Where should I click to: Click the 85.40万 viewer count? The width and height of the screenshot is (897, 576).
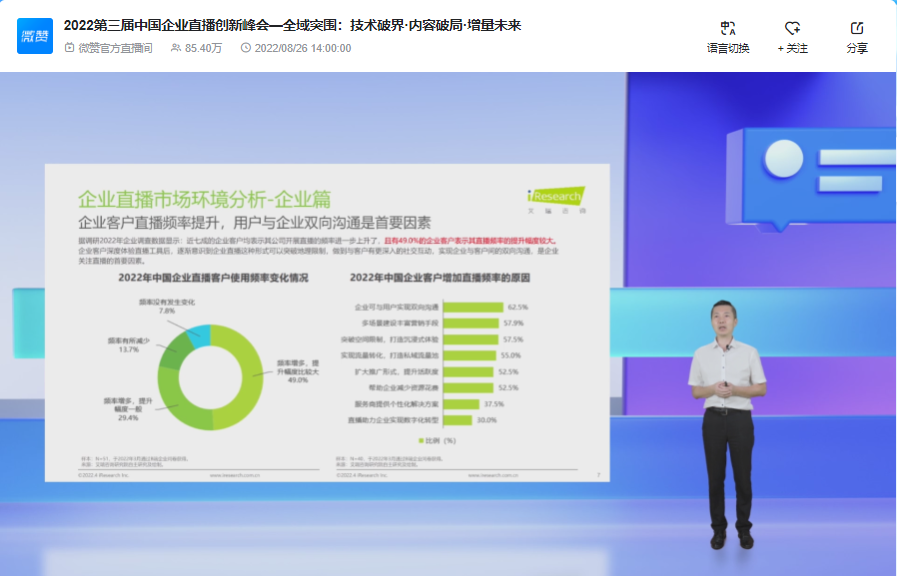(196, 48)
